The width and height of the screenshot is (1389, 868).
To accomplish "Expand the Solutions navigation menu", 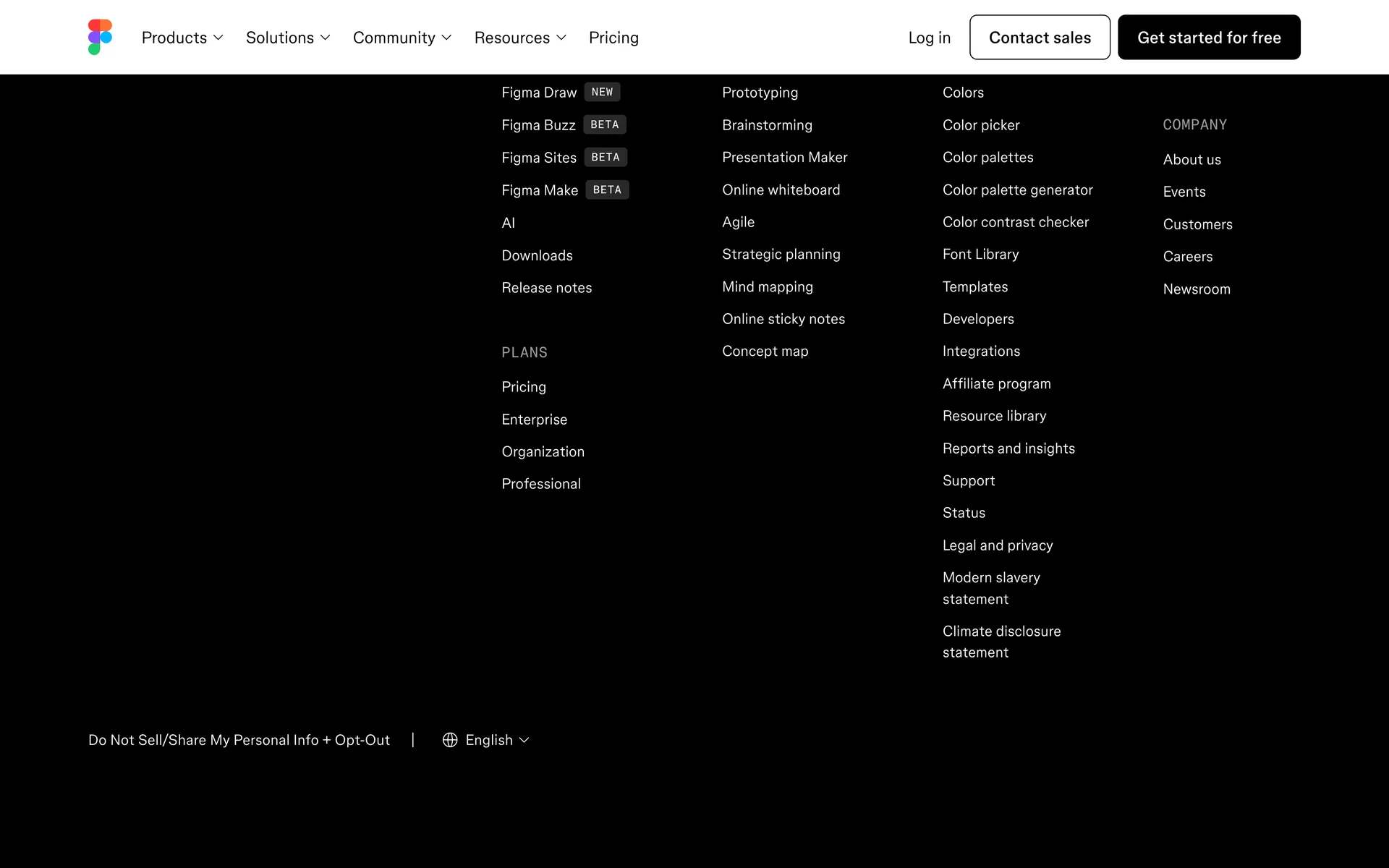I will coord(288,38).
